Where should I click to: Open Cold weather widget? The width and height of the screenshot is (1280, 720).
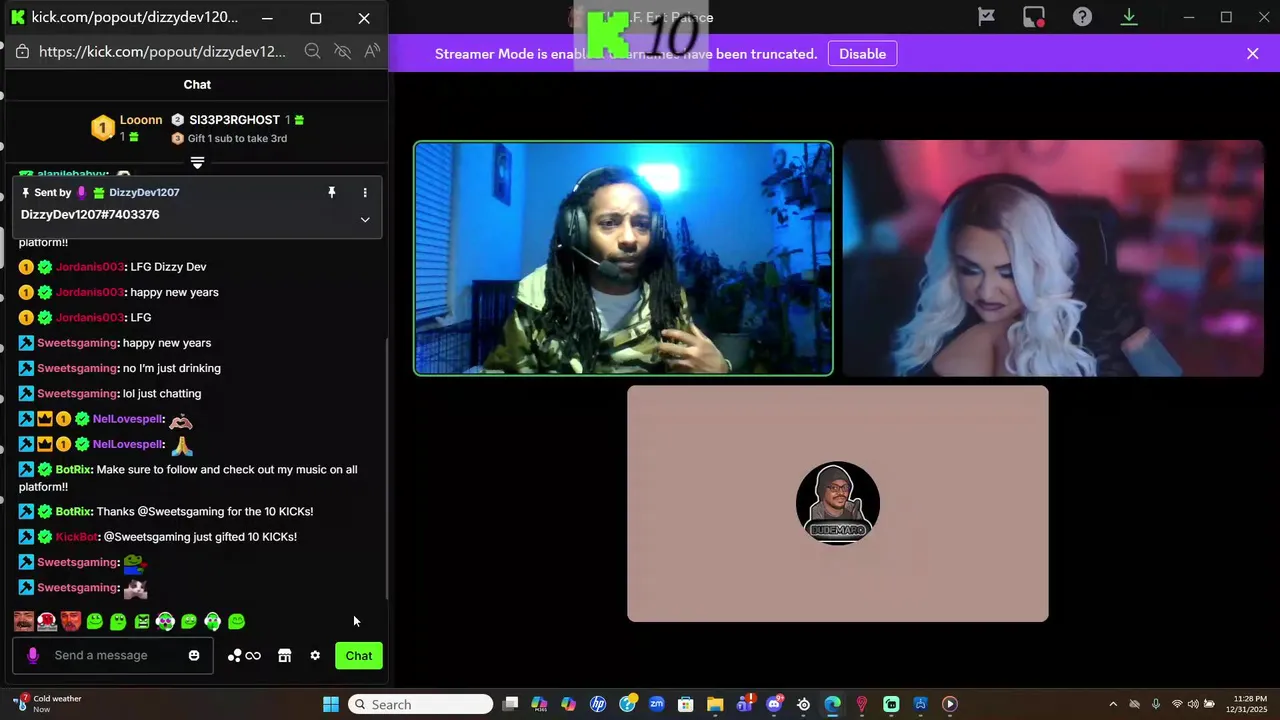coord(46,704)
